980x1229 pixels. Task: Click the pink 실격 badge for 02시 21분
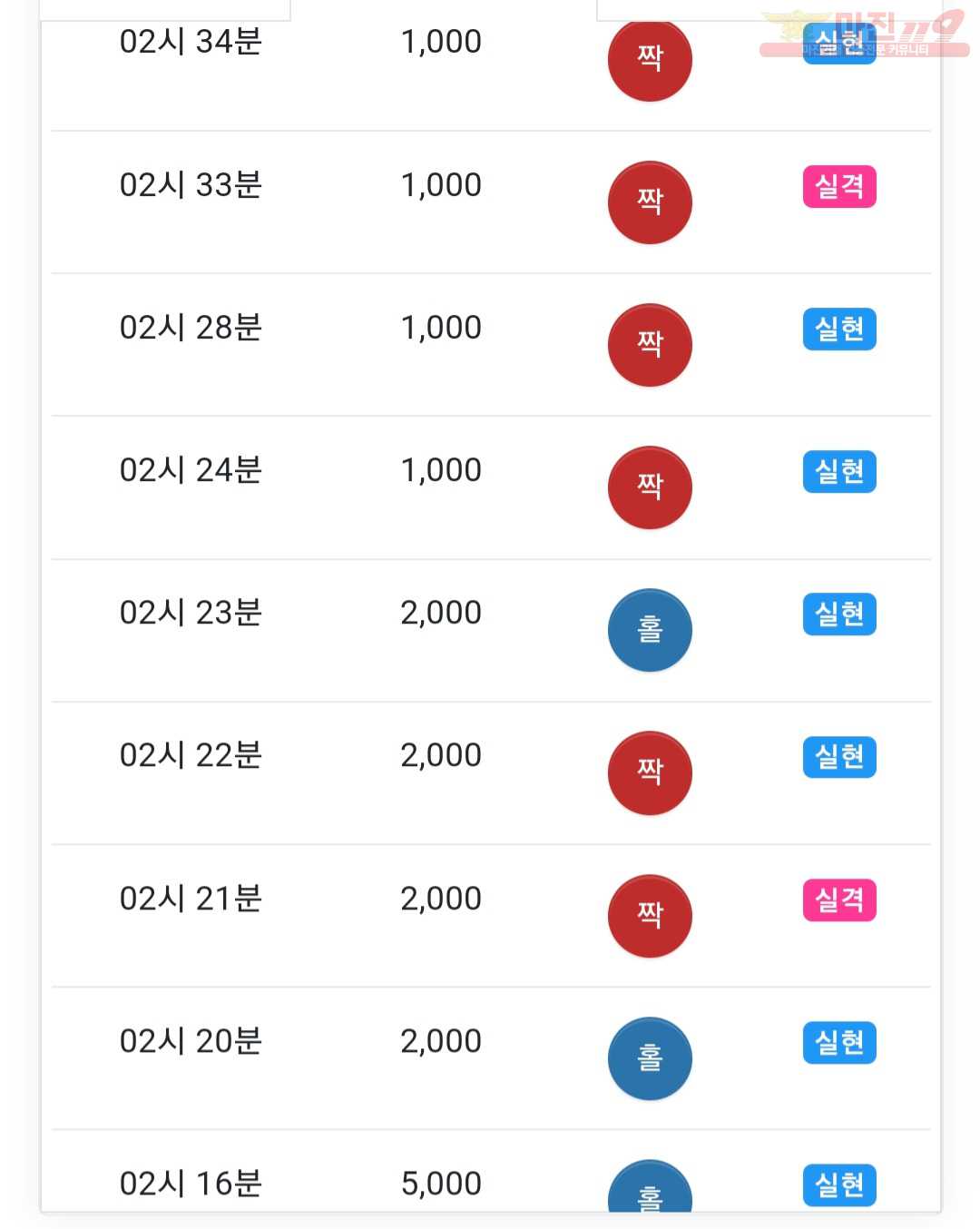(x=839, y=900)
